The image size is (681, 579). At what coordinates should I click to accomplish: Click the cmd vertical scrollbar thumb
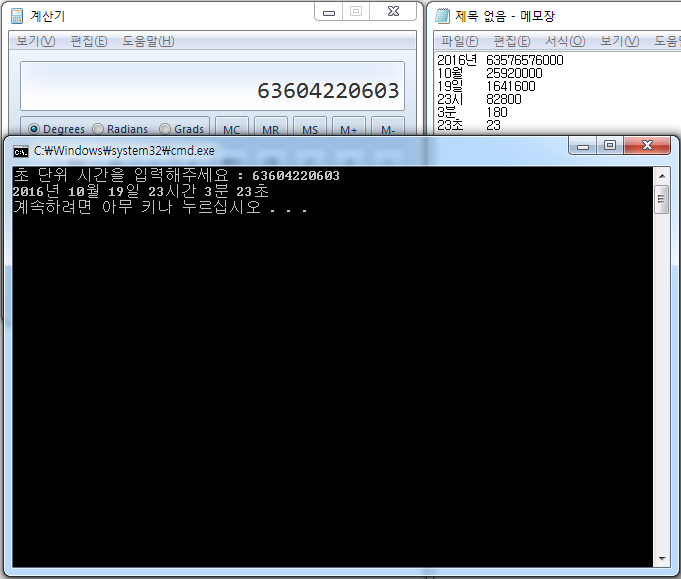tap(662, 199)
